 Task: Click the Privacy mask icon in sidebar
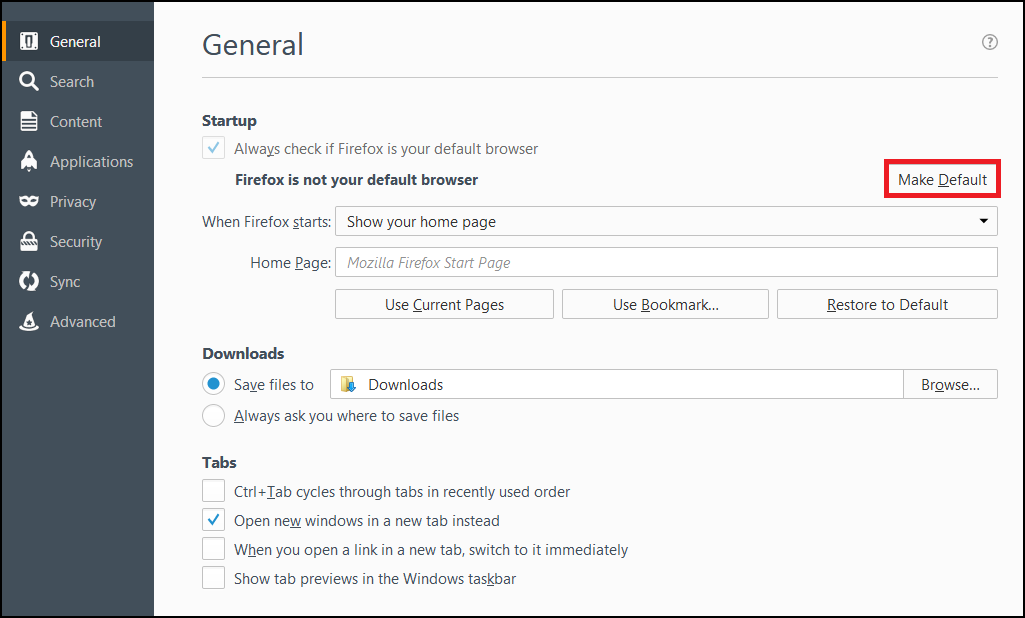pos(29,201)
